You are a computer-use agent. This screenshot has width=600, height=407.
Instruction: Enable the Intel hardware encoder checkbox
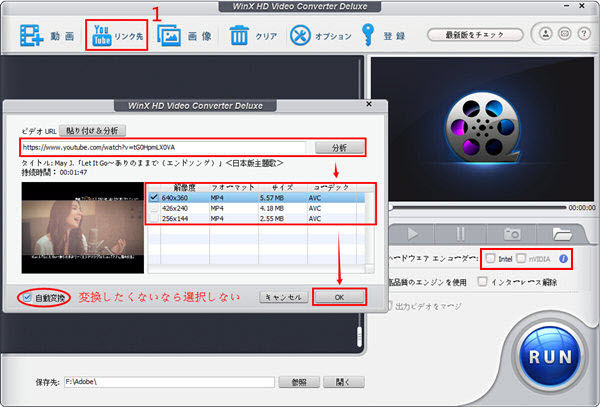coord(490,259)
